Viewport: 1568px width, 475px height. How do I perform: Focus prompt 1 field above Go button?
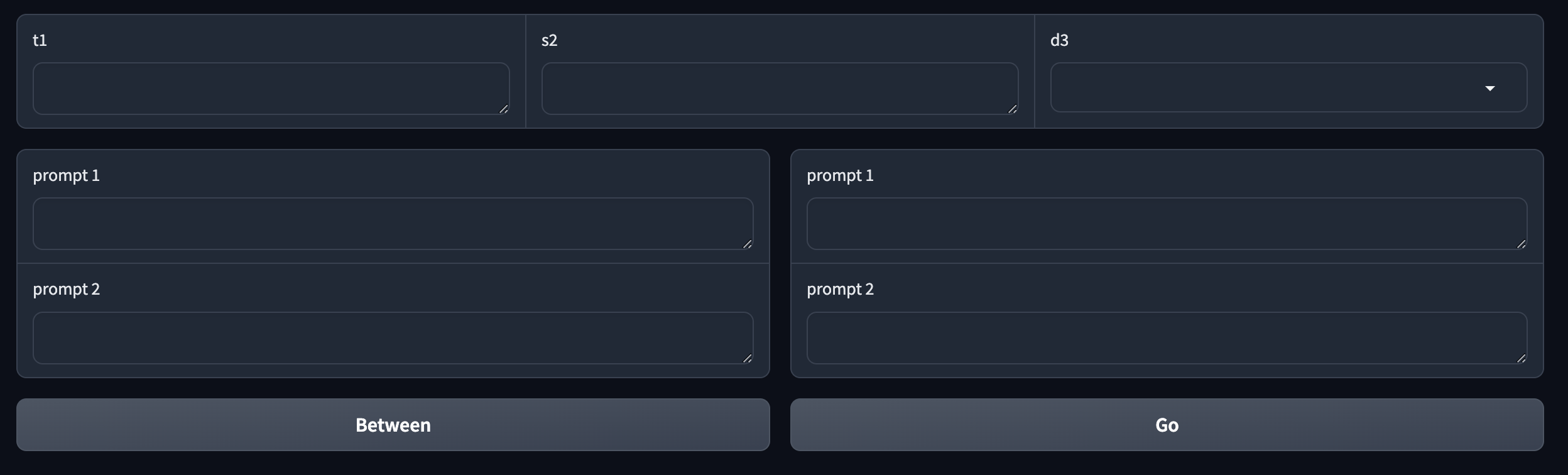1167,224
